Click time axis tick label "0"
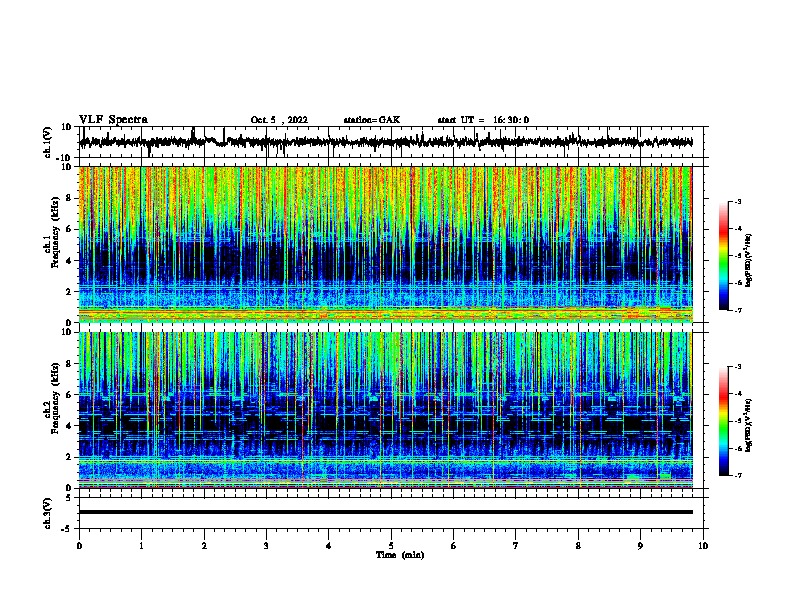 tap(79, 546)
